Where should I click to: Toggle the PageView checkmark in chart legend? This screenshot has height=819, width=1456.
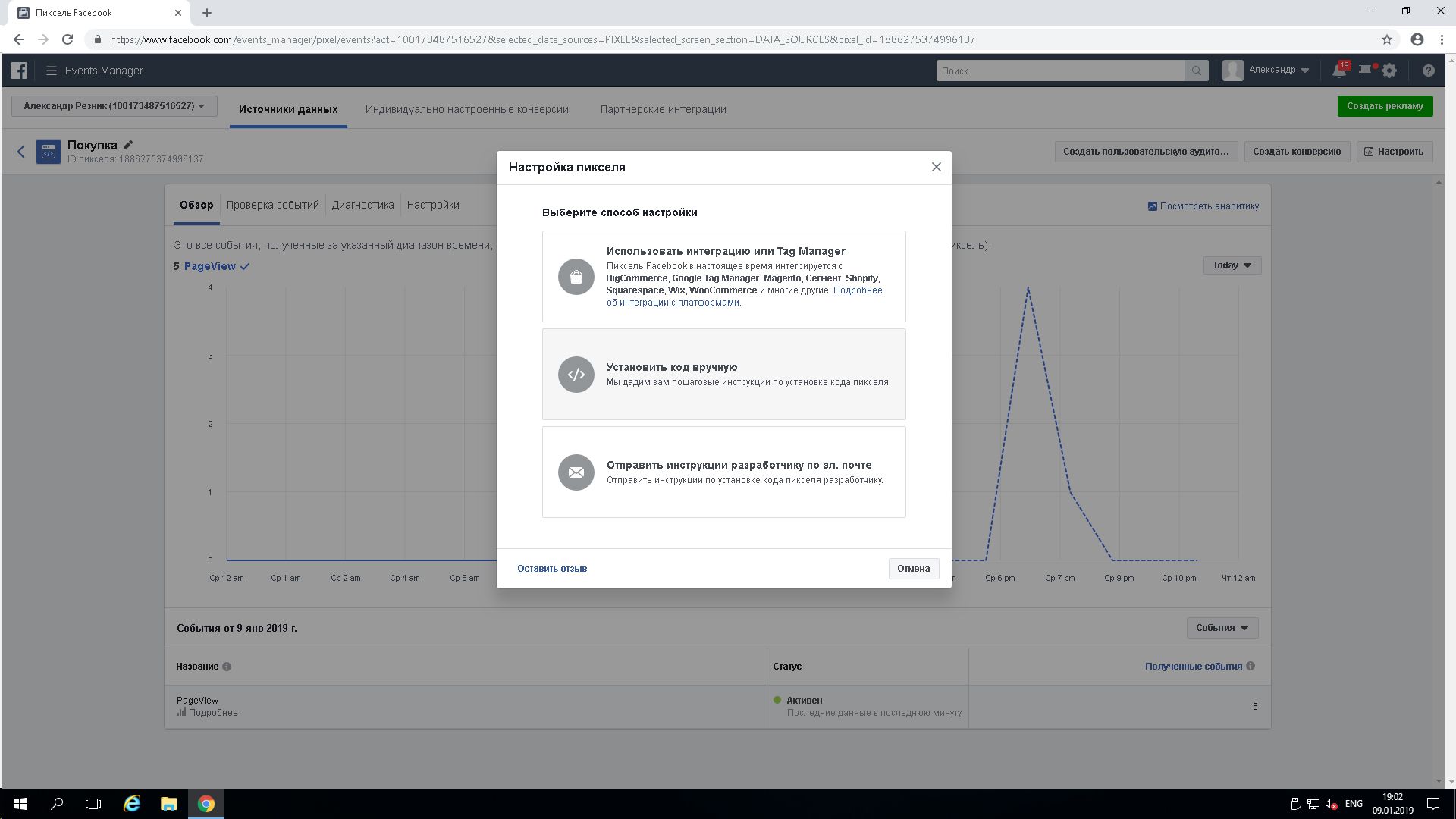(245, 266)
